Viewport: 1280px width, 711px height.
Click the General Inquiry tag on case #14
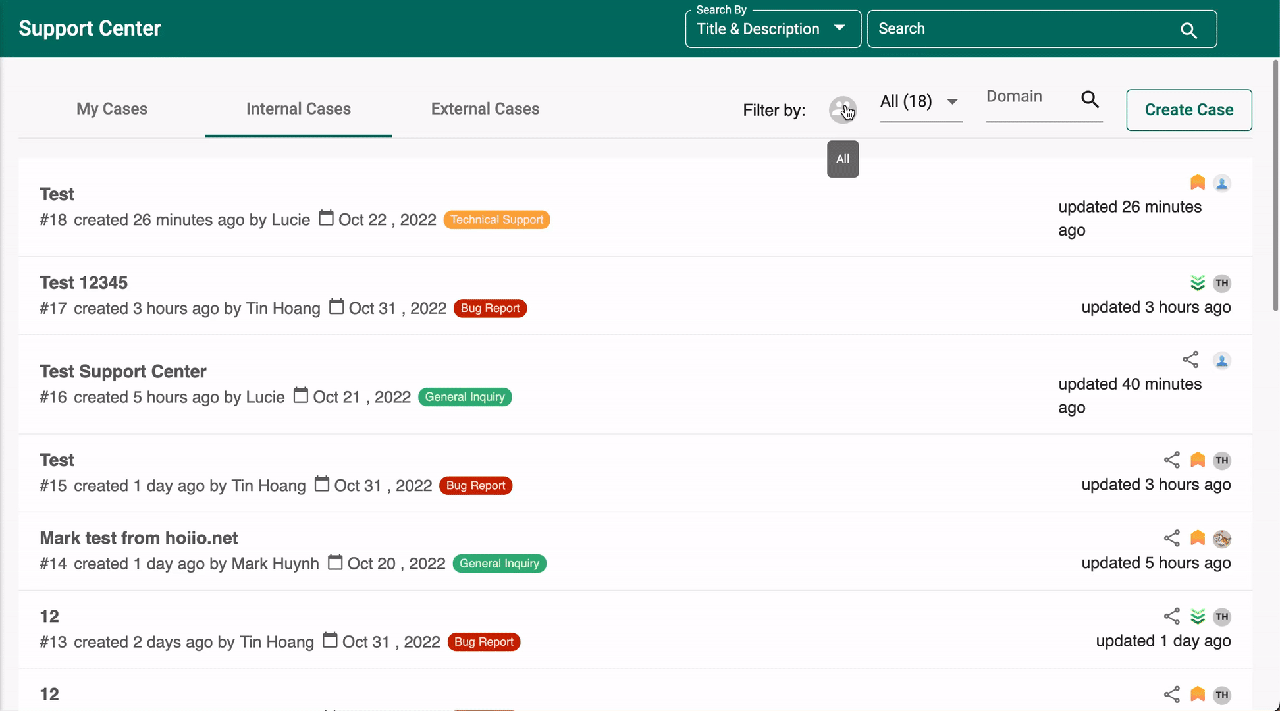500,564
